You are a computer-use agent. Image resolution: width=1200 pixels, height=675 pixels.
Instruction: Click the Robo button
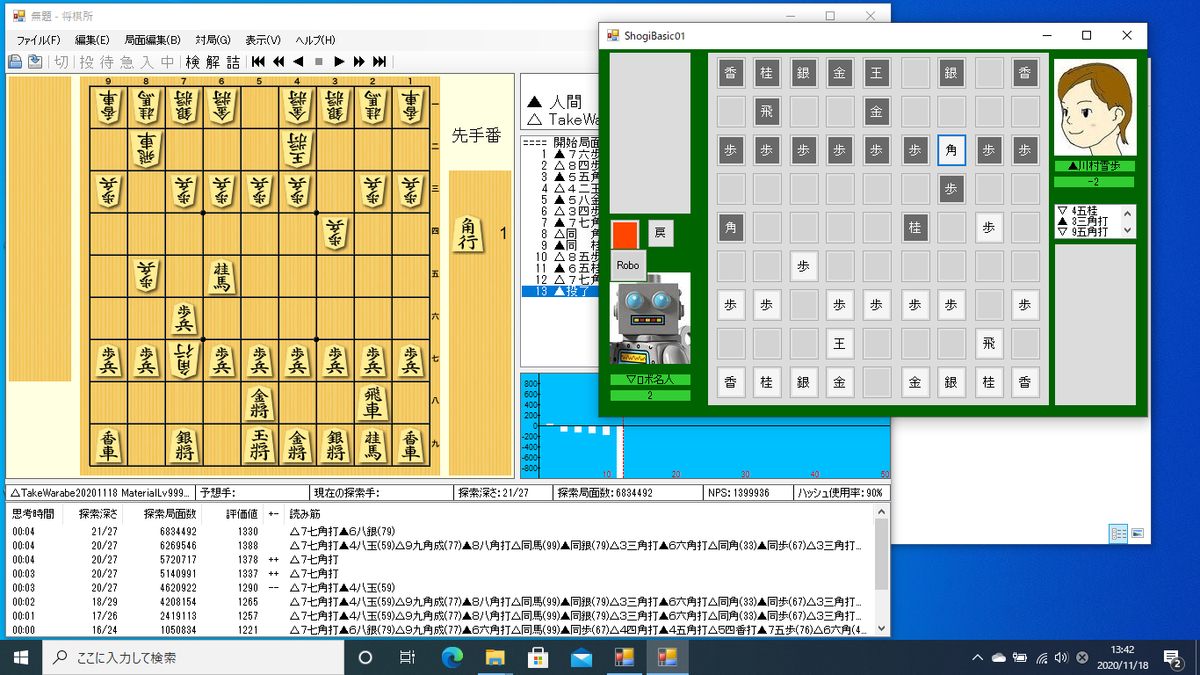627,265
